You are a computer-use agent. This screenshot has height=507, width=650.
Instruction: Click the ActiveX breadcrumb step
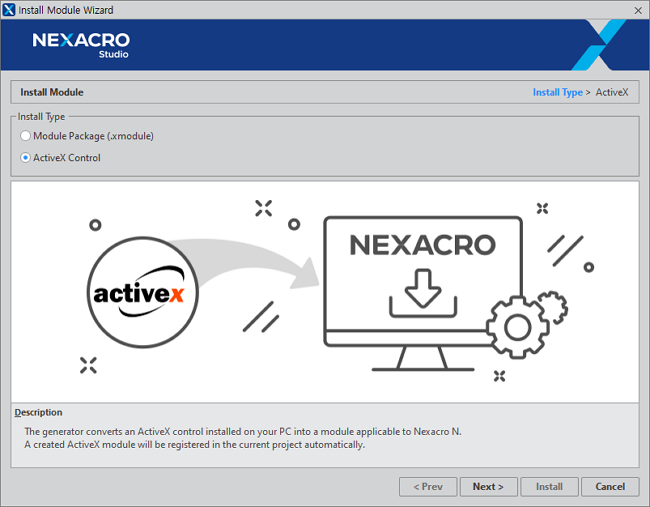tap(612, 93)
